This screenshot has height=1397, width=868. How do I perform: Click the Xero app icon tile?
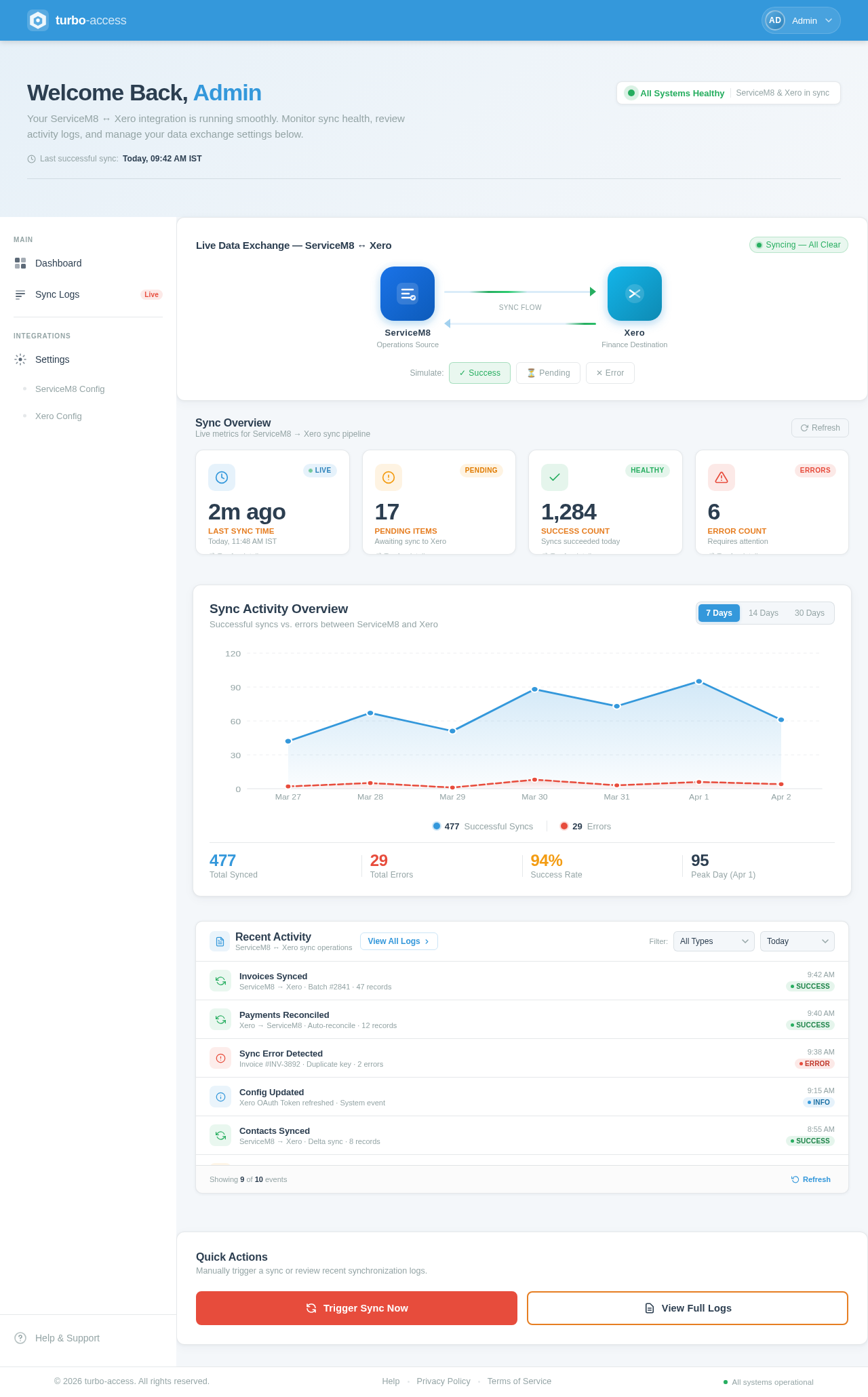pos(635,294)
